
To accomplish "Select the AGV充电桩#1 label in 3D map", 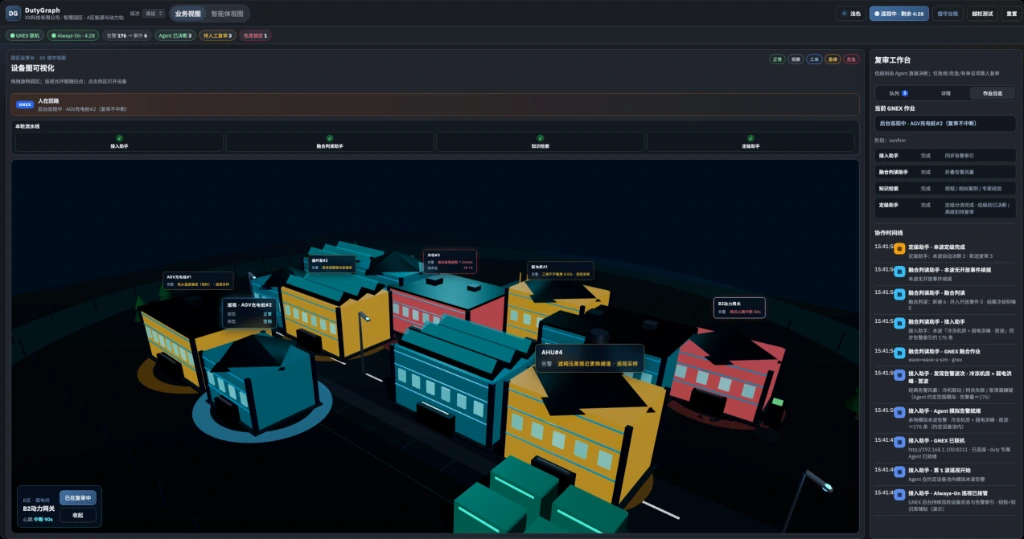I will [197, 280].
